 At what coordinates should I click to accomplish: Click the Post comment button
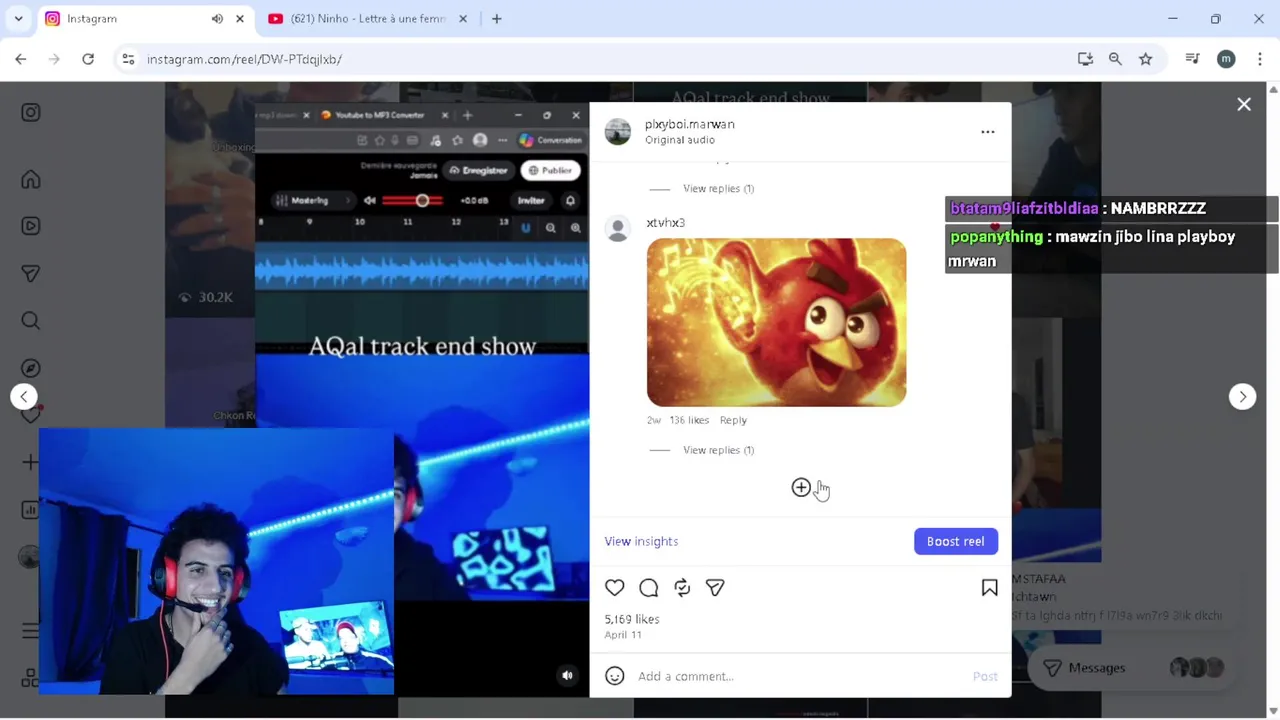pos(985,676)
